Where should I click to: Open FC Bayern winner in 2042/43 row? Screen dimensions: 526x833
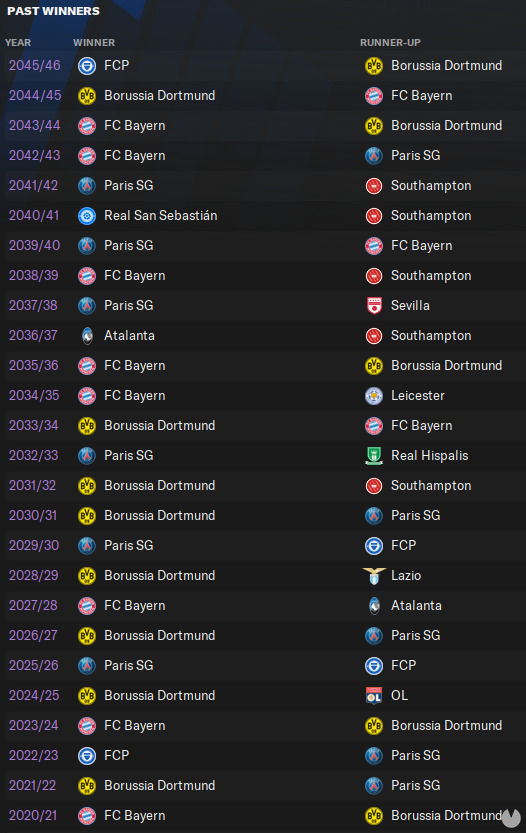134,155
